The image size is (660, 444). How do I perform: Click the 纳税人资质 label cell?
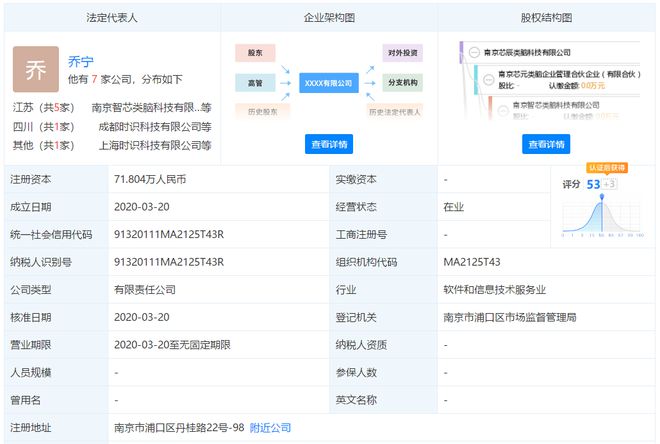pos(383,345)
